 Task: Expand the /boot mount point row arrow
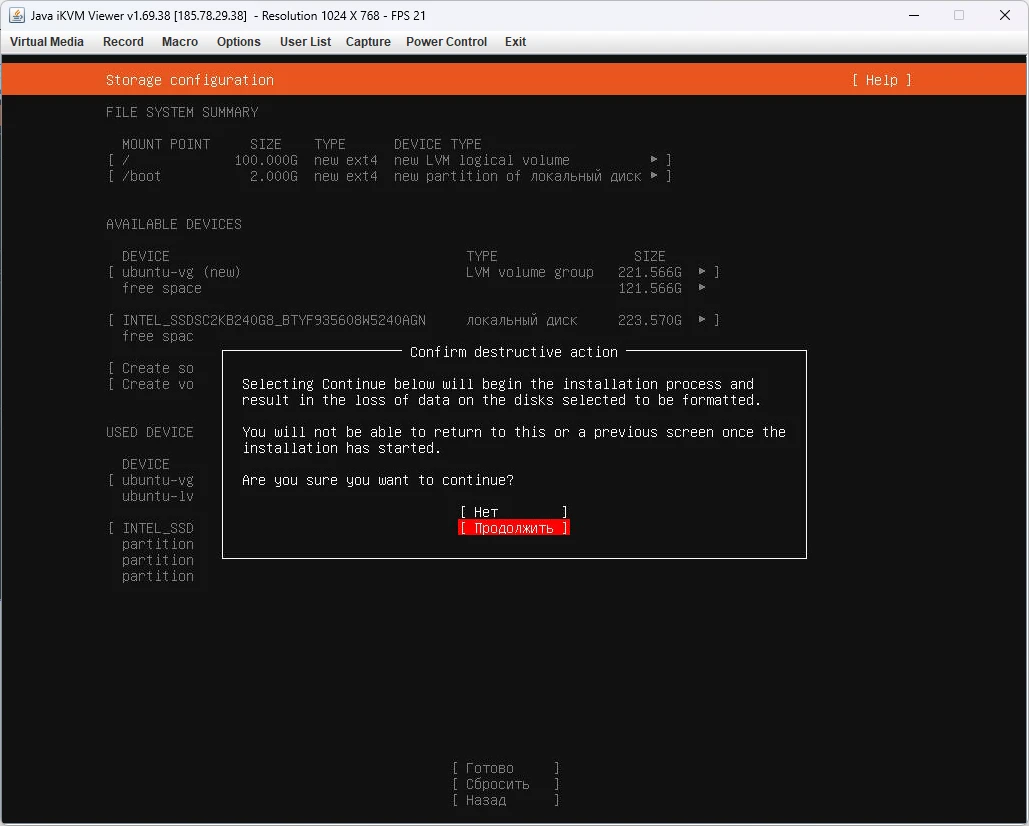(x=654, y=176)
